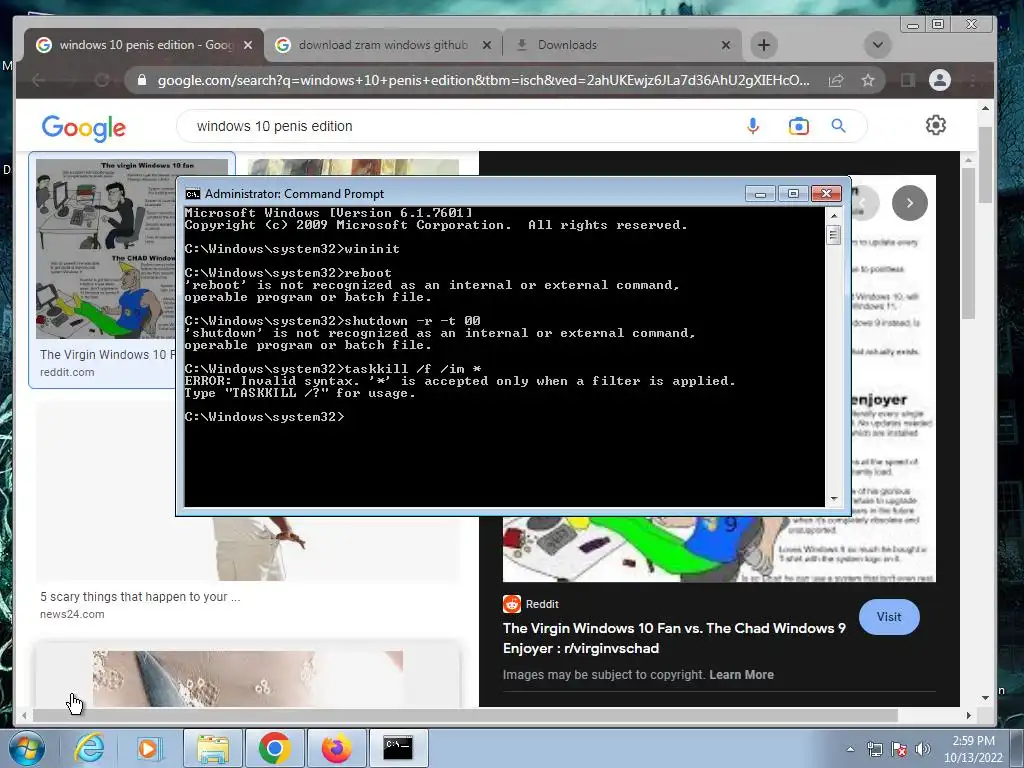Click network tray icon
The height and width of the screenshot is (768, 1024).
coord(874,749)
